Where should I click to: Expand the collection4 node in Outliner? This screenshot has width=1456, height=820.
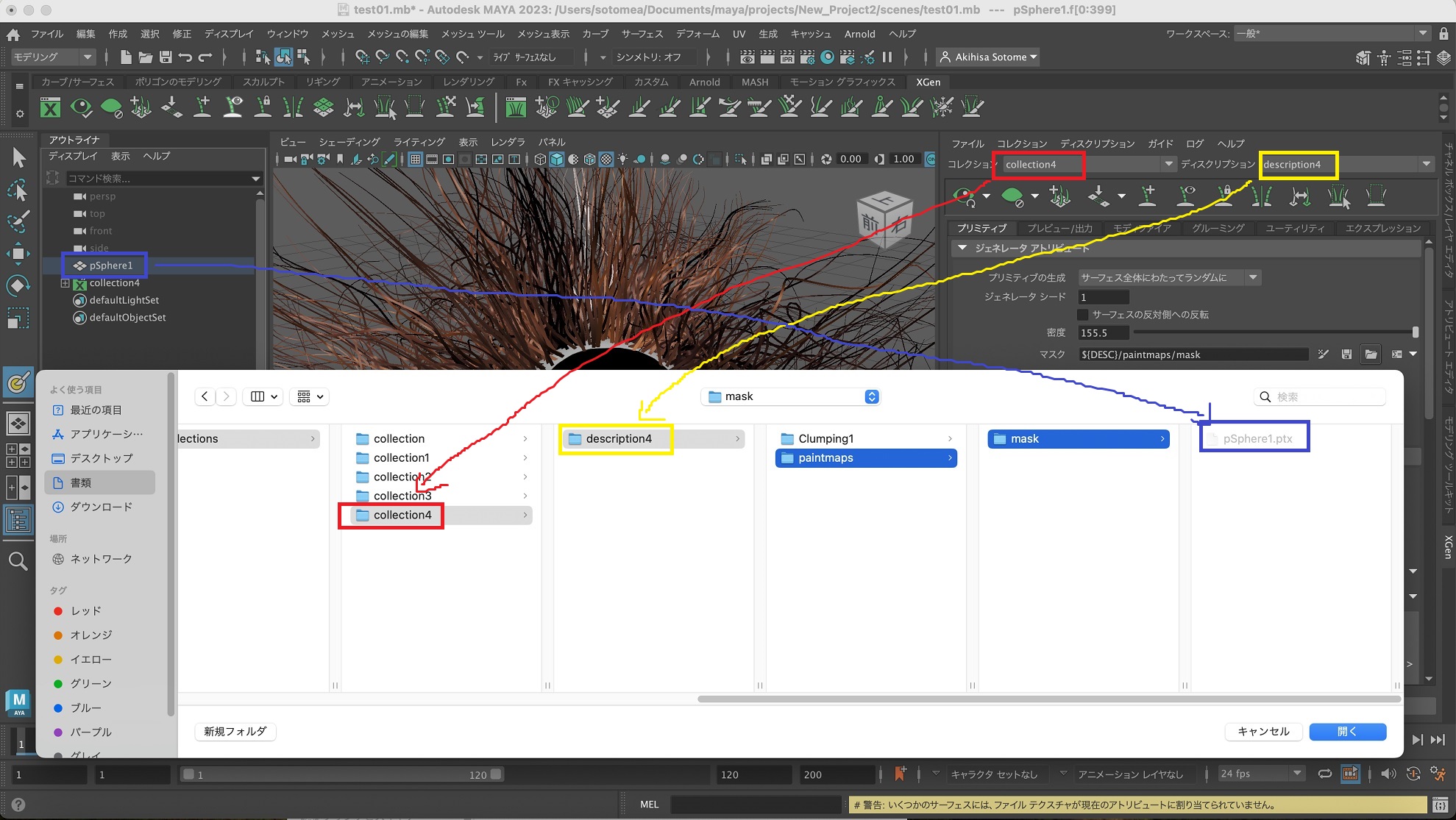coord(65,283)
